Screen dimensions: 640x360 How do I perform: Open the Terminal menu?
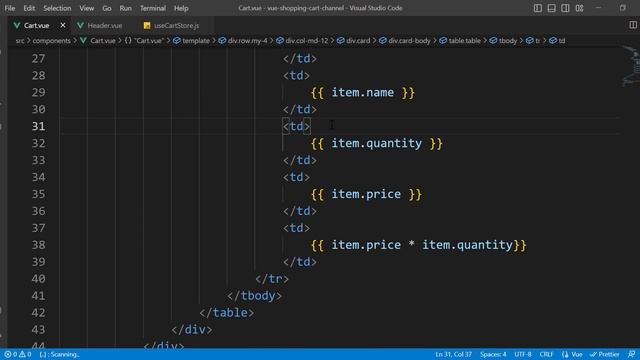click(153, 8)
